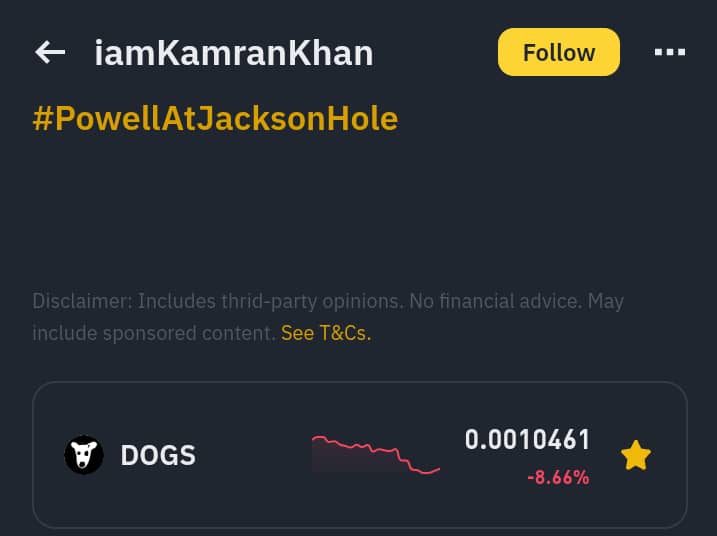Click the -8.66% price change
The image size is (717, 536).
click(558, 478)
